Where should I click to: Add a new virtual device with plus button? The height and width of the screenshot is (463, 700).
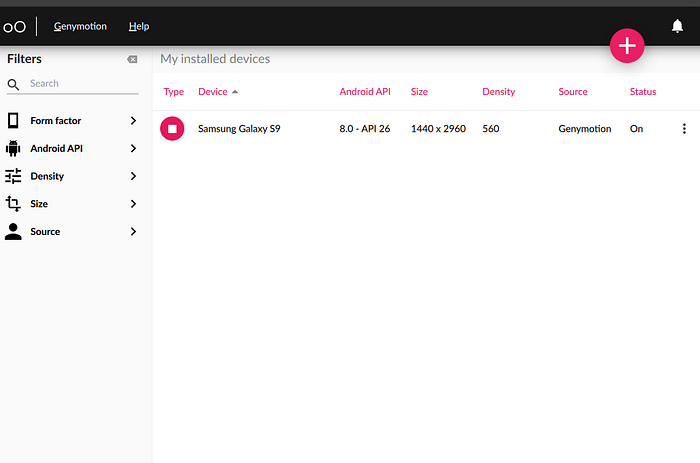coord(627,46)
